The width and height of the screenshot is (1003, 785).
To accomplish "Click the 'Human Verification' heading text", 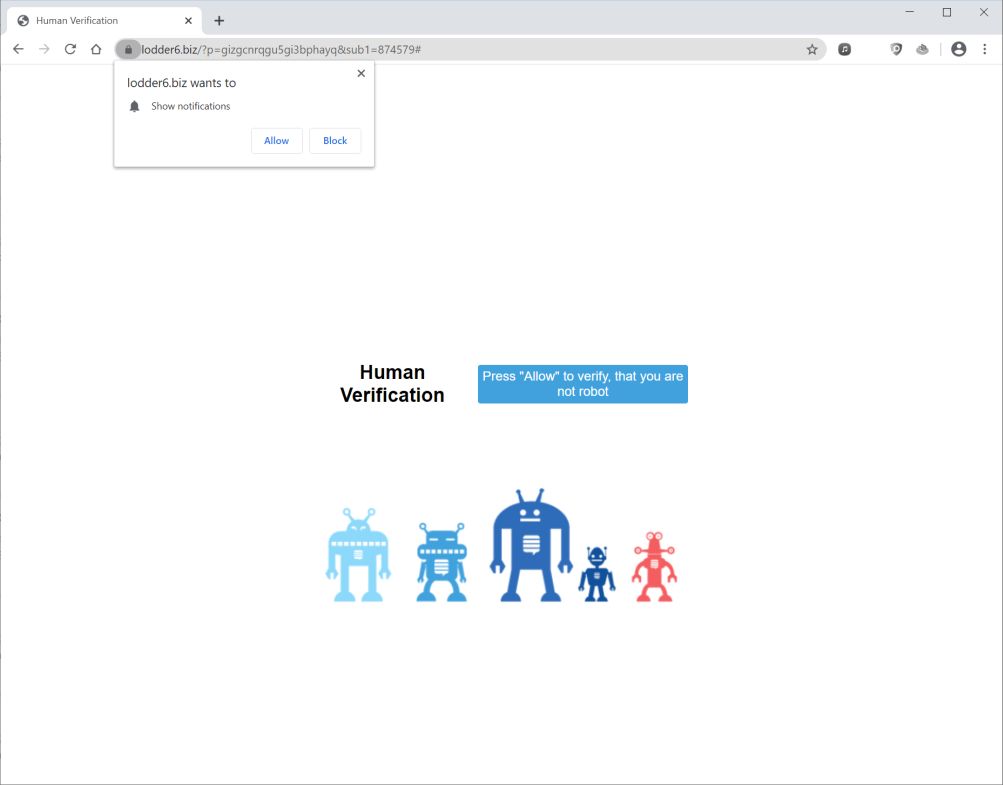I will coord(392,384).
